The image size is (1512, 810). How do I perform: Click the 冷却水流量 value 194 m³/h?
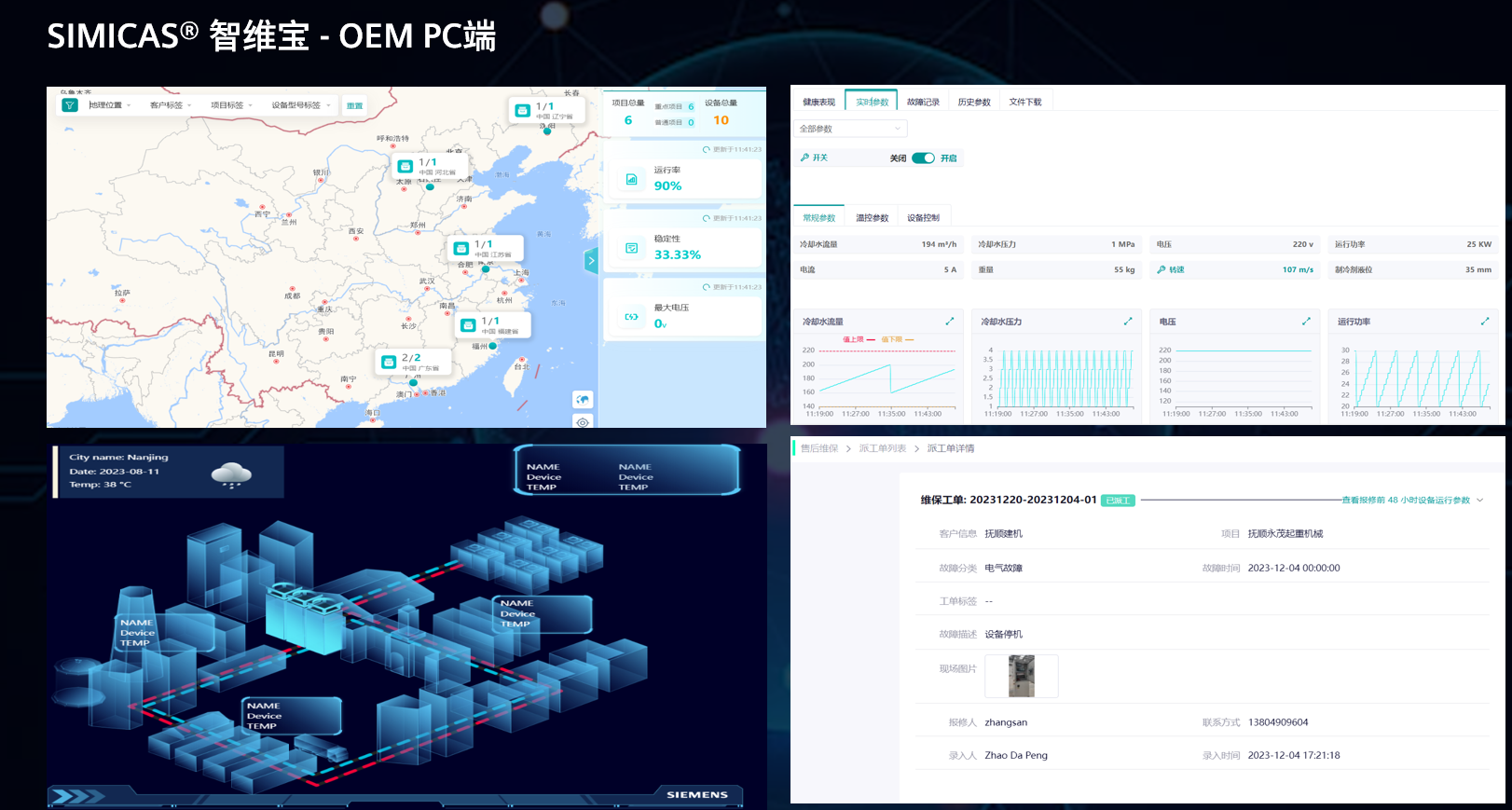coord(939,244)
